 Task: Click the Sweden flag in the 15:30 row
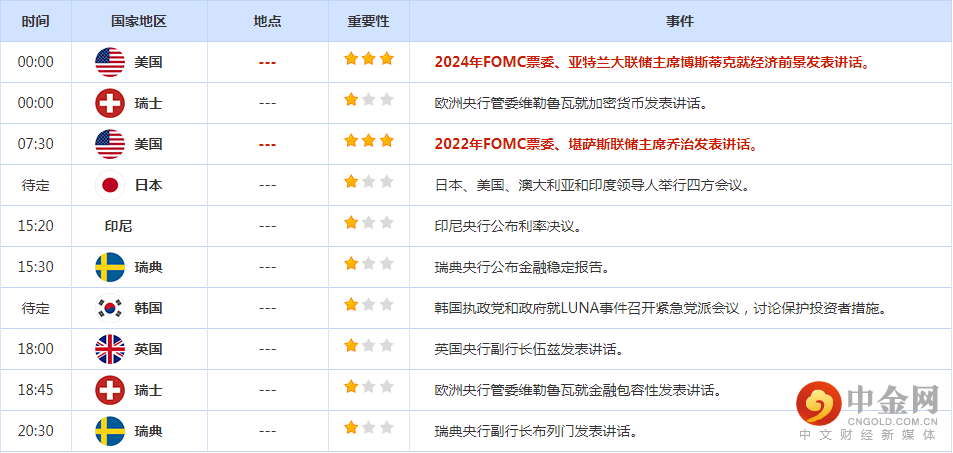(x=110, y=267)
